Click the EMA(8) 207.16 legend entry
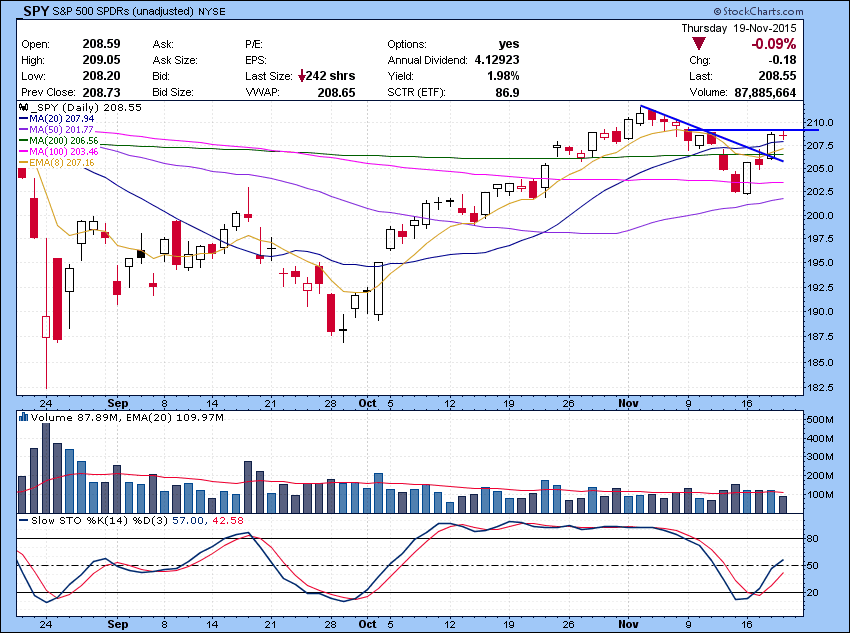850x633 pixels. click(x=56, y=163)
